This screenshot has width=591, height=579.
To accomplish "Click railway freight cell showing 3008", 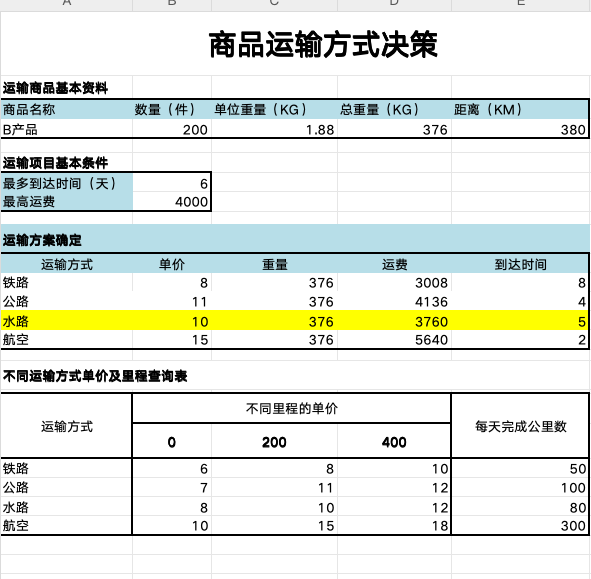I will [x=394, y=282].
